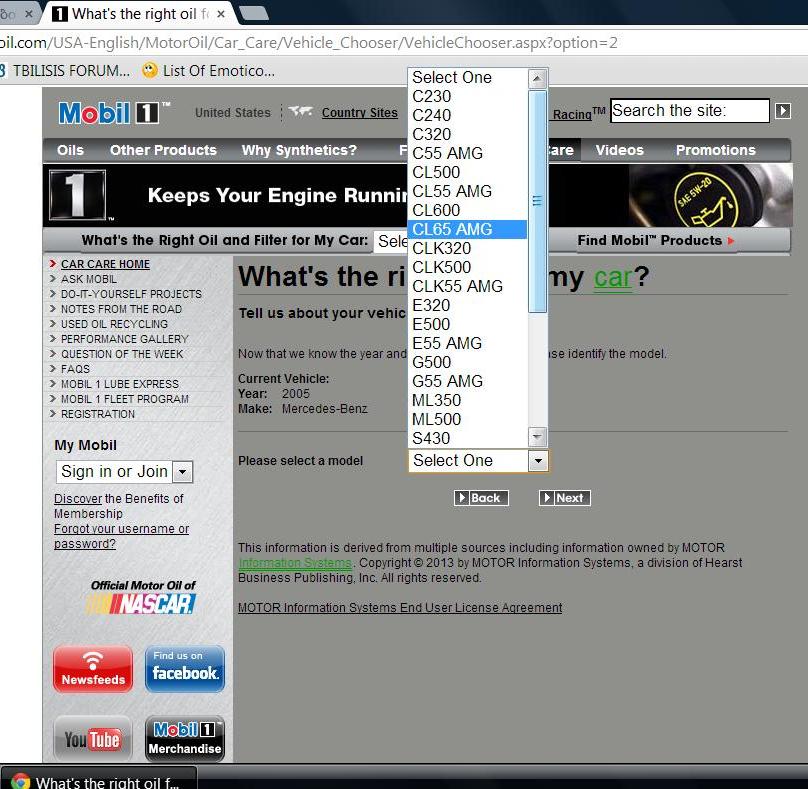
Task: Click the search go arrow icon
Action: coord(783,111)
